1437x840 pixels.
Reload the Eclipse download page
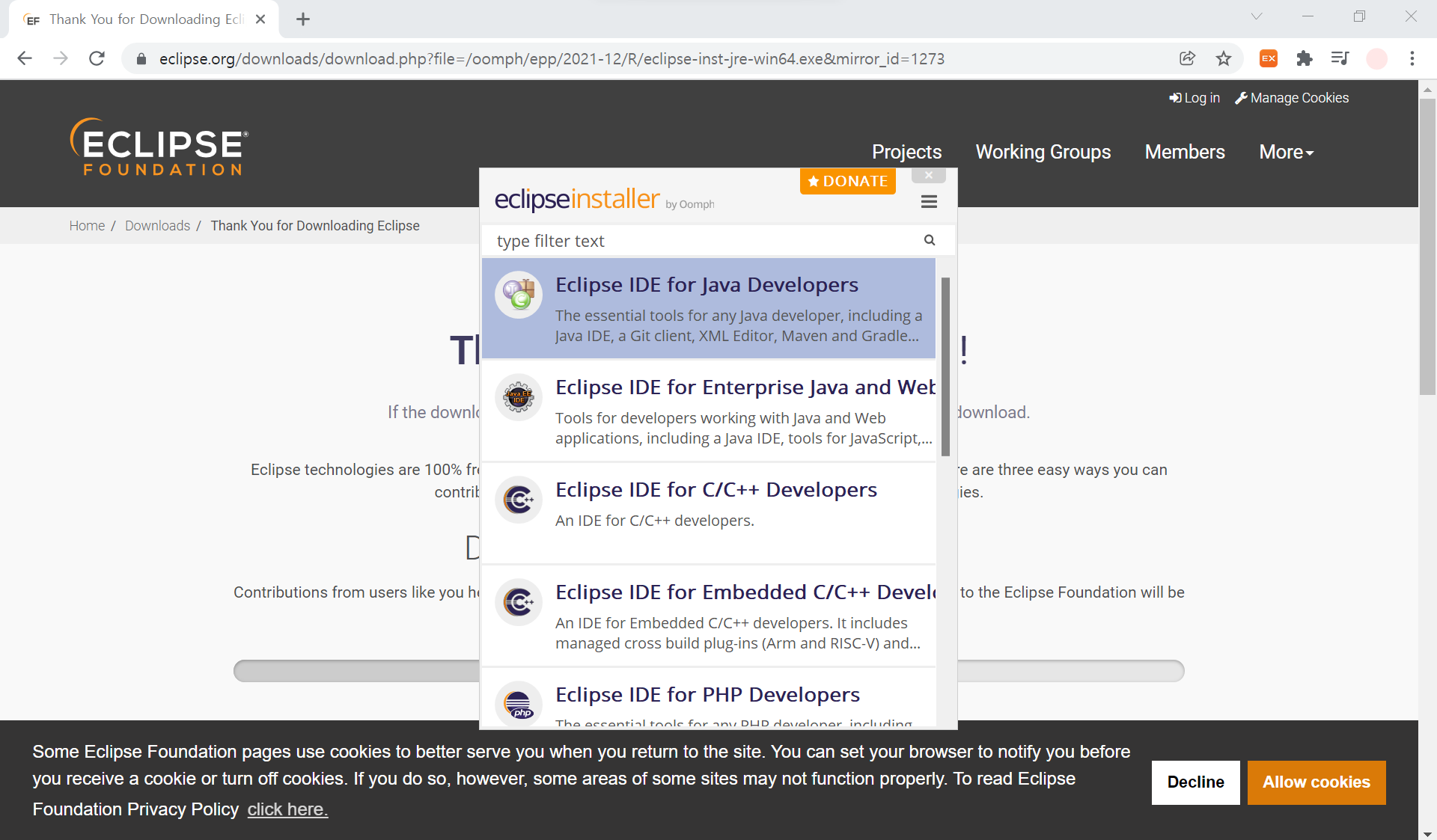[97, 58]
